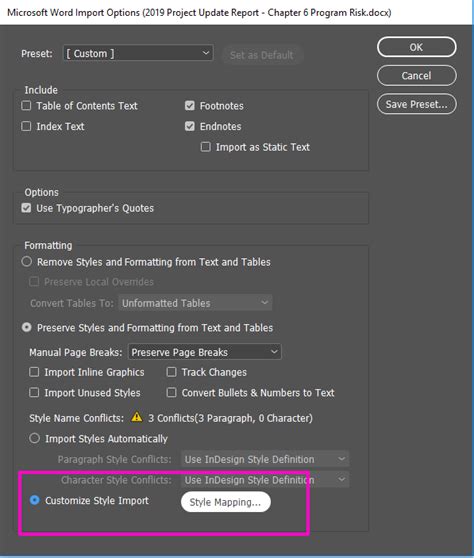The width and height of the screenshot is (474, 558).
Task: Enable Table of Contents Text checkbox
Action: [26, 106]
